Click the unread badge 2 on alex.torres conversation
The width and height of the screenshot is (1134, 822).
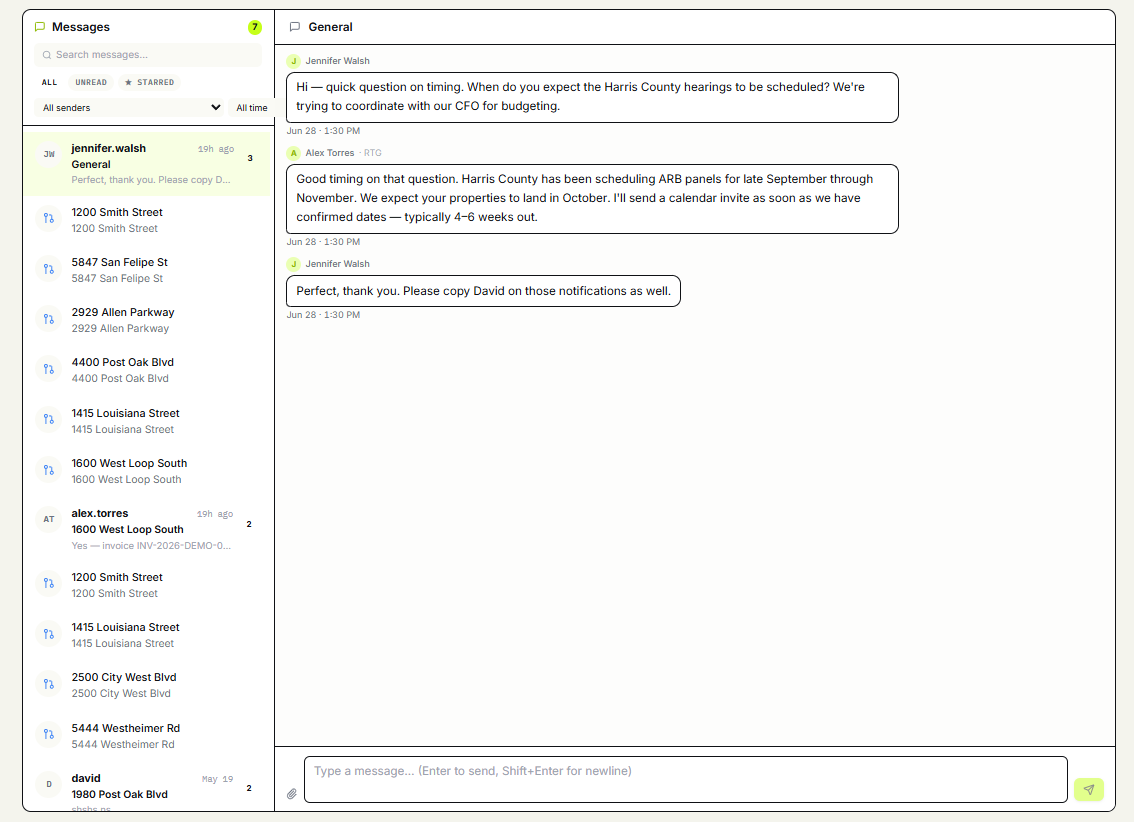click(x=249, y=524)
